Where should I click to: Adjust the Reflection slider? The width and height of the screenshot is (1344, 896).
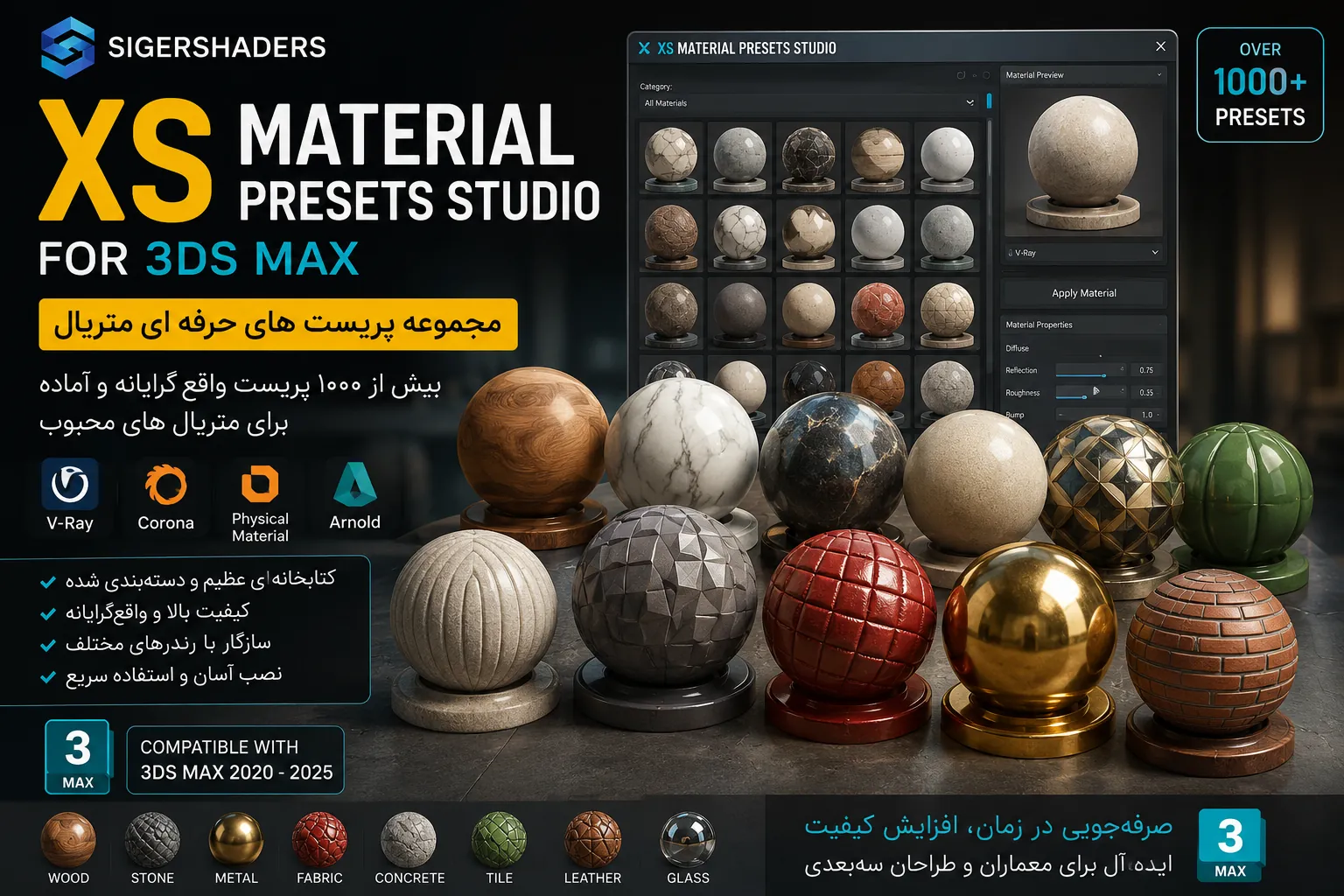pyautogui.click(x=1091, y=370)
